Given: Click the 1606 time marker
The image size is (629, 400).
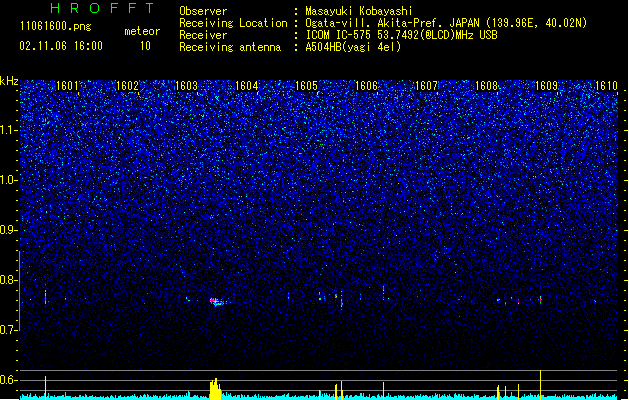Looking at the screenshot, I should coord(366,86).
